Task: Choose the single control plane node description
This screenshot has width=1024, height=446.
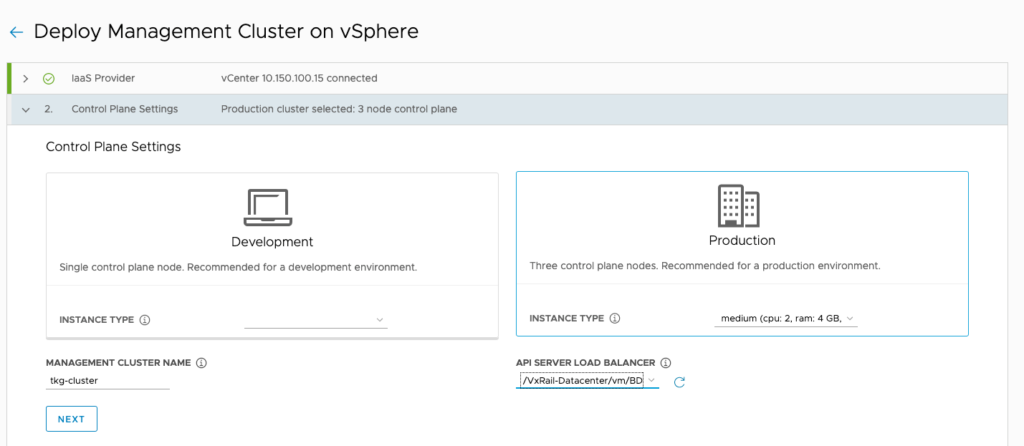Action: (x=238, y=267)
